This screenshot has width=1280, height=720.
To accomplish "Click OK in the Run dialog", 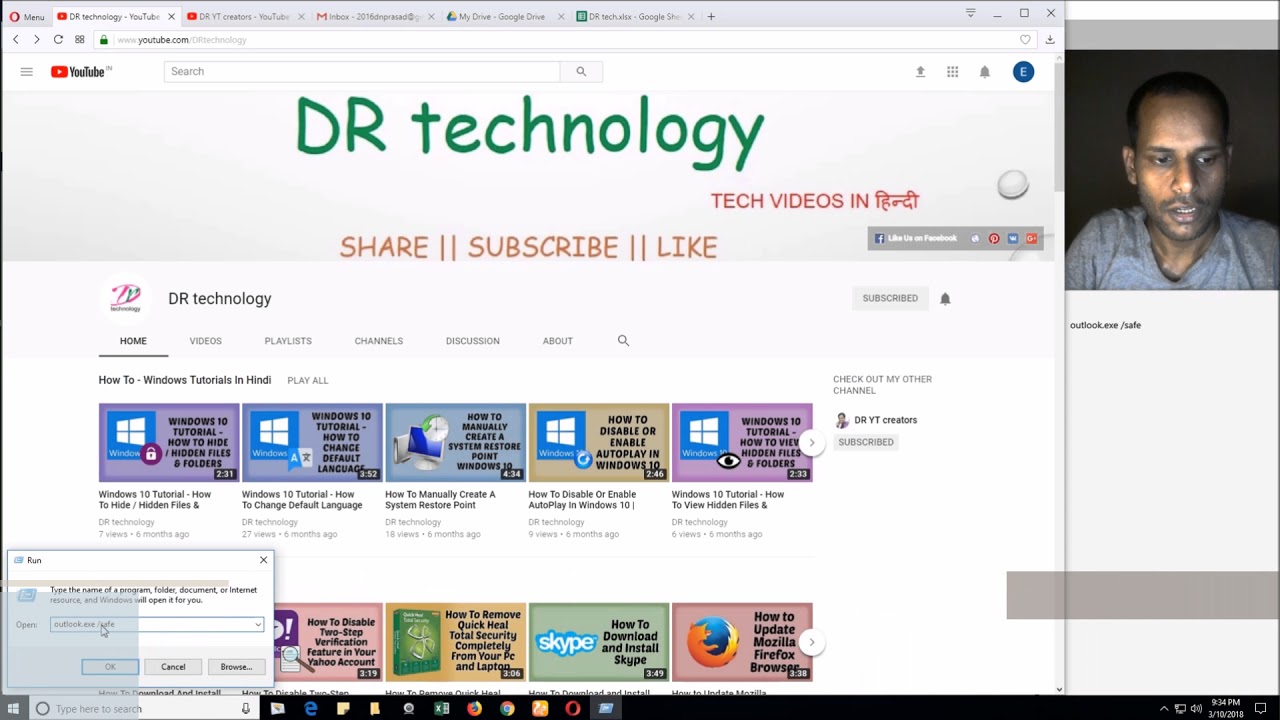I will [110, 667].
